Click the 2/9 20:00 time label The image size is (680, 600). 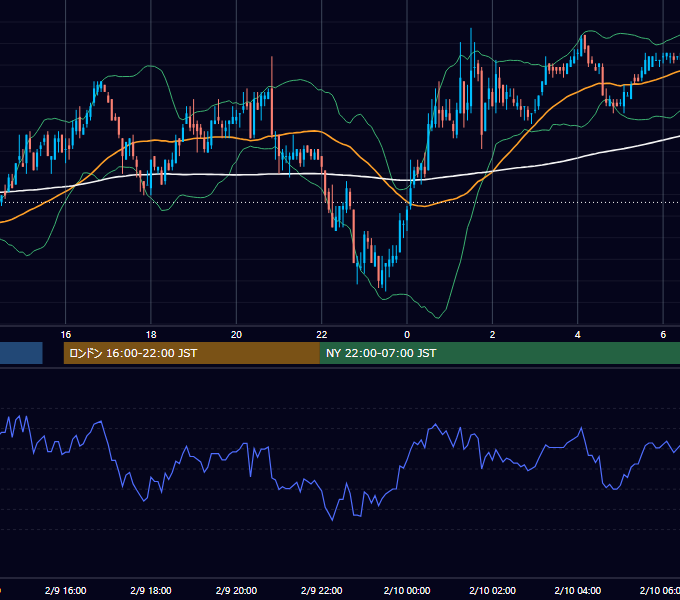tap(236, 590)
